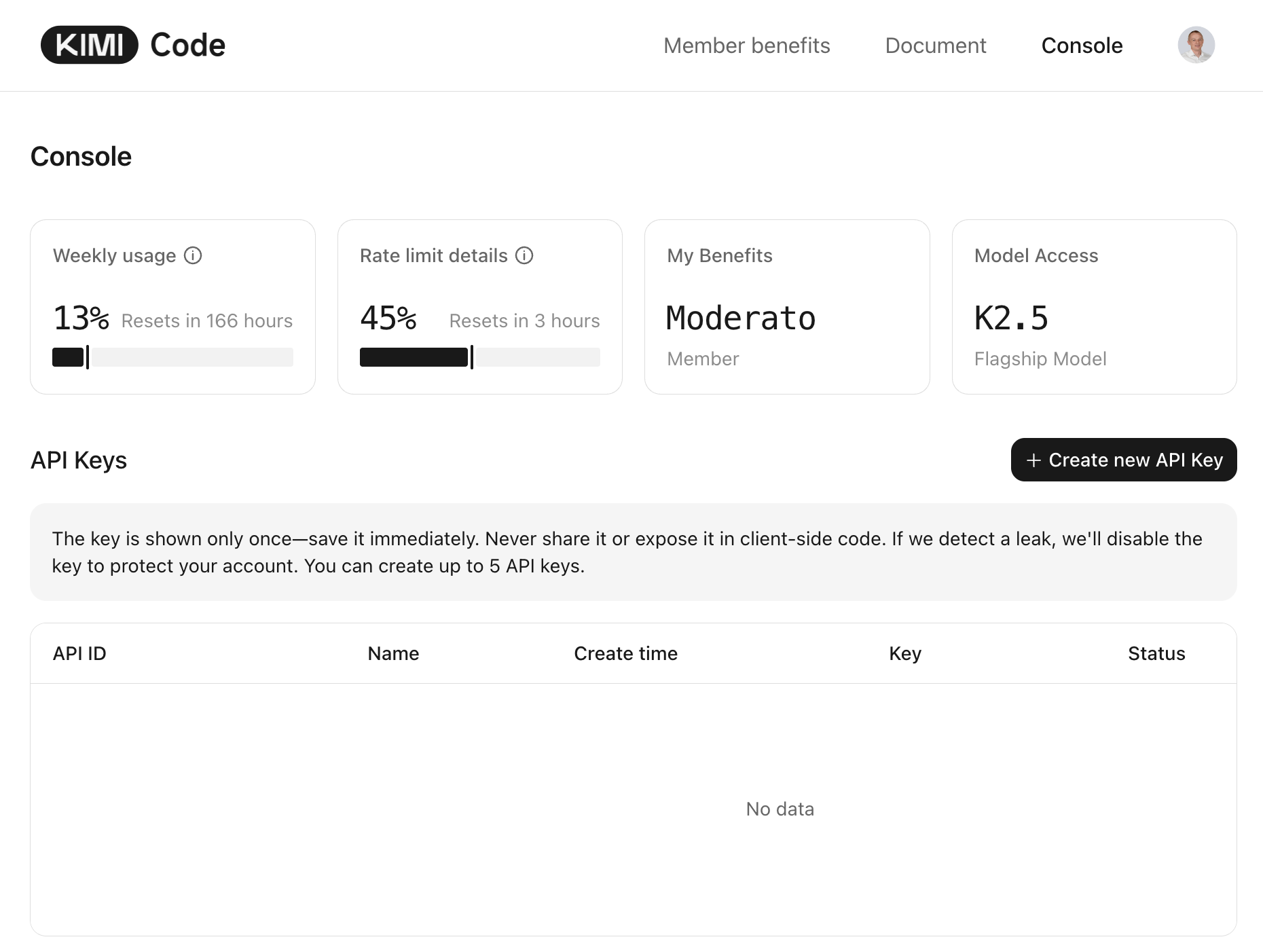Image resolution: width=1263 pixels, height=952 pixels.
Task: Click the No data area in the table
Action: (780, 809)
